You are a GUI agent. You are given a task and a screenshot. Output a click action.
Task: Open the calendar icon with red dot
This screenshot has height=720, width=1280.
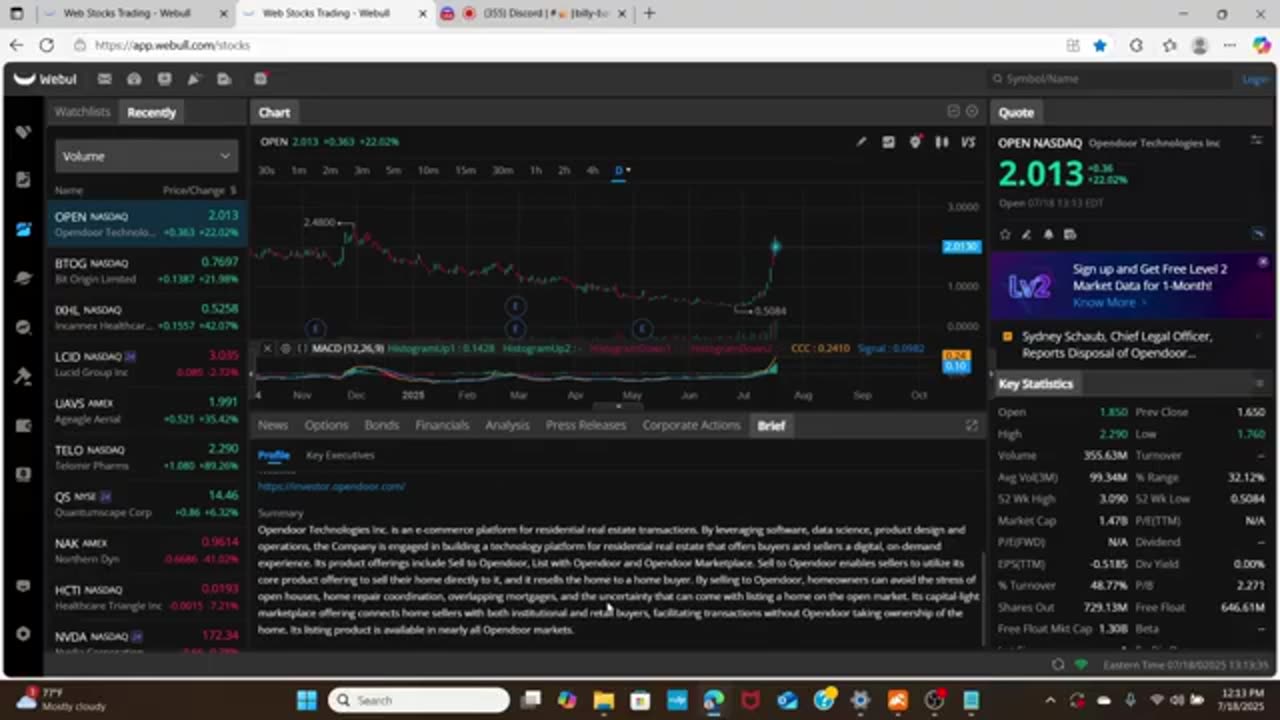[260, 79]
